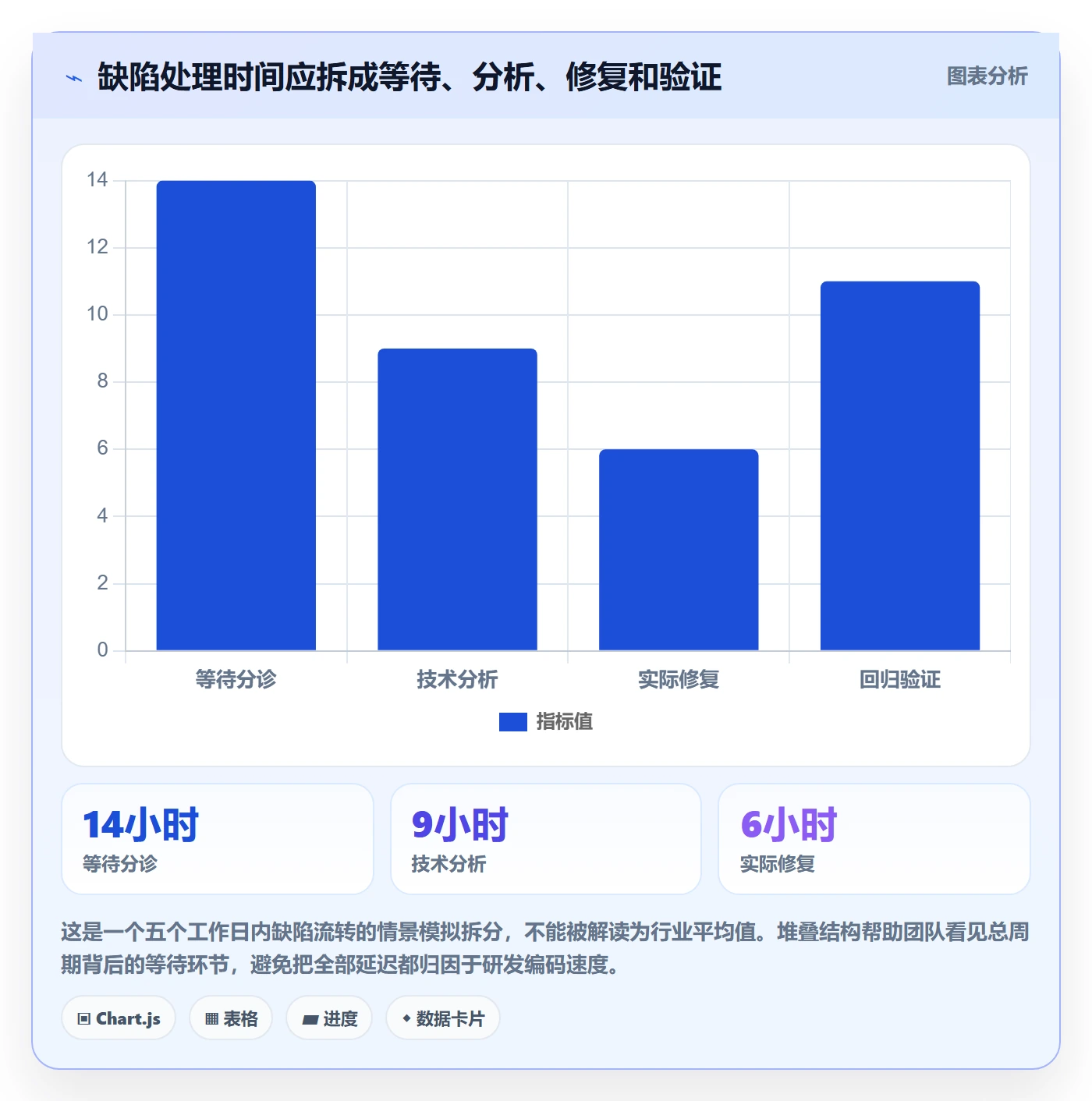Click the y-axis tick label 2
The image size is (1092, 1101).
pyautogui.click(x=102, y=582)
